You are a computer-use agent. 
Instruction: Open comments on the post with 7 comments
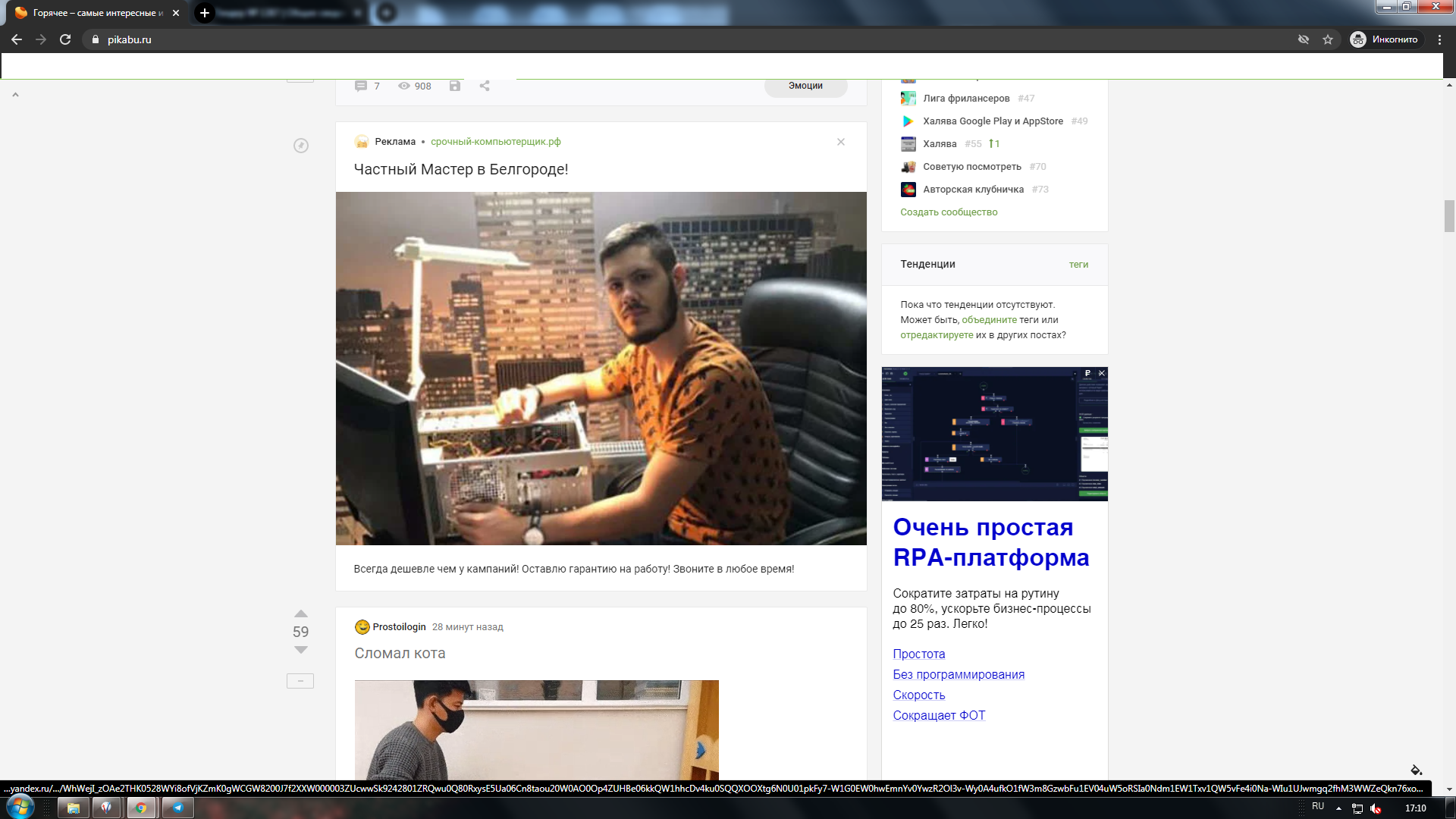click(x=367, y=86)
